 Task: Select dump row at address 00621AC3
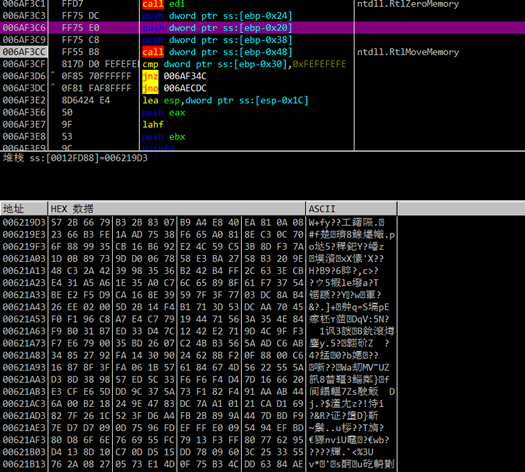point(198,404)
